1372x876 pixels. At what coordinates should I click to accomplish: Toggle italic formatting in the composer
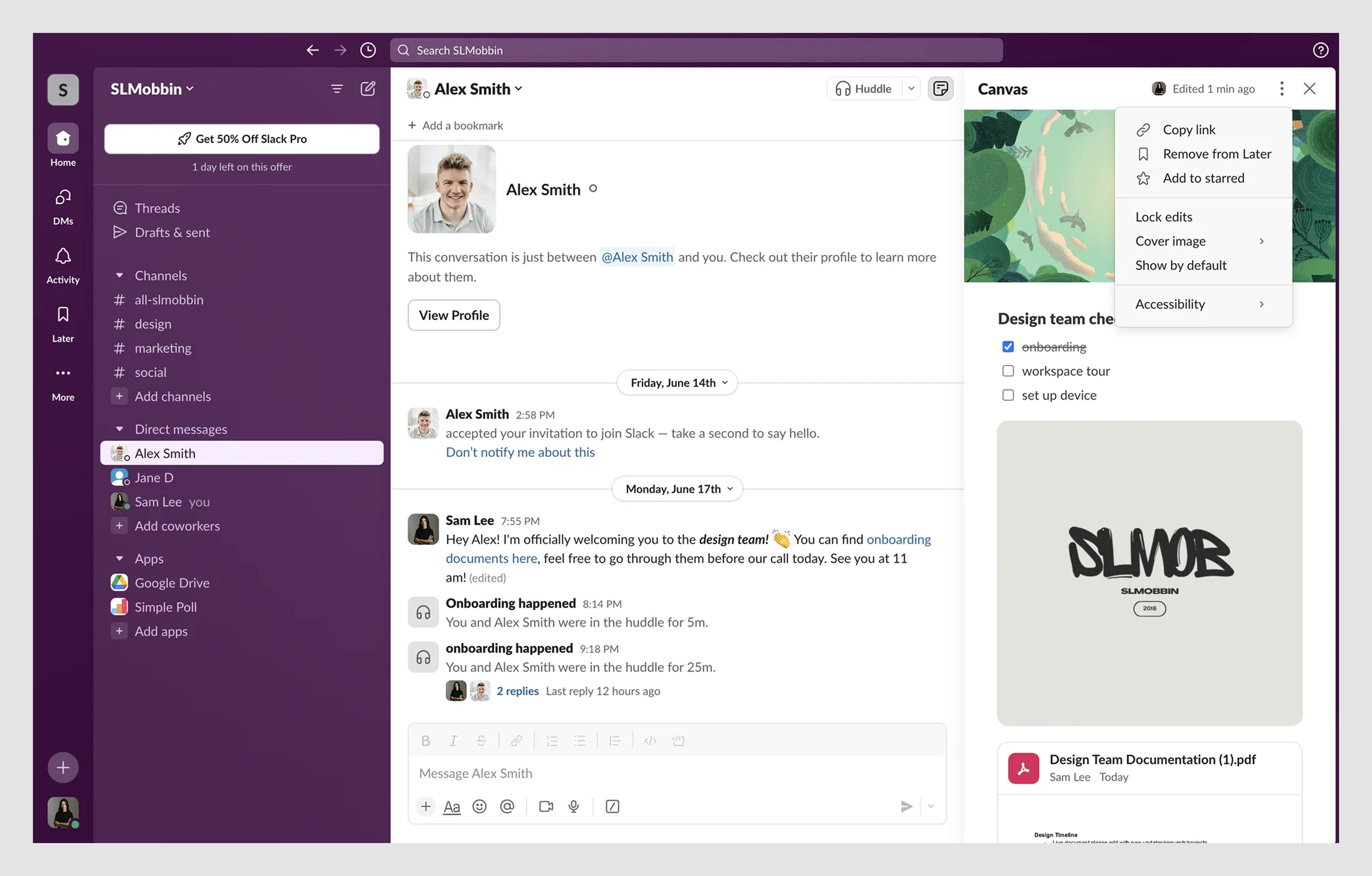coord(453,741)
